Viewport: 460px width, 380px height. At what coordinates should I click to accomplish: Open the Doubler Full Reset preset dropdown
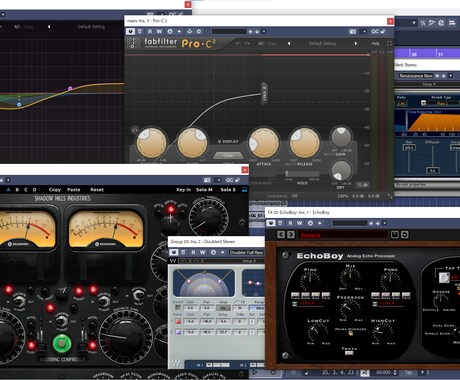point(246,252)
